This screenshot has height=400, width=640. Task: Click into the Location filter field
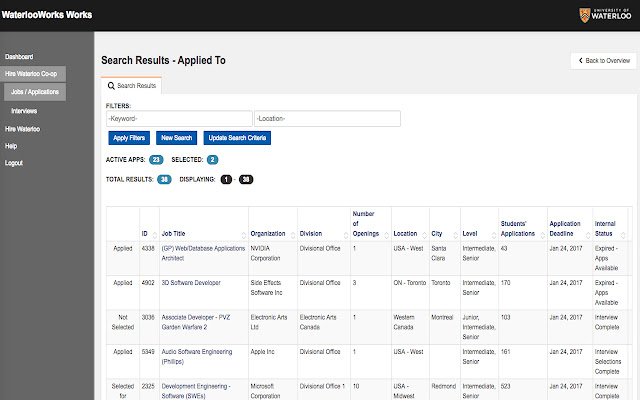pyautogui.click(x=327, y=118)
